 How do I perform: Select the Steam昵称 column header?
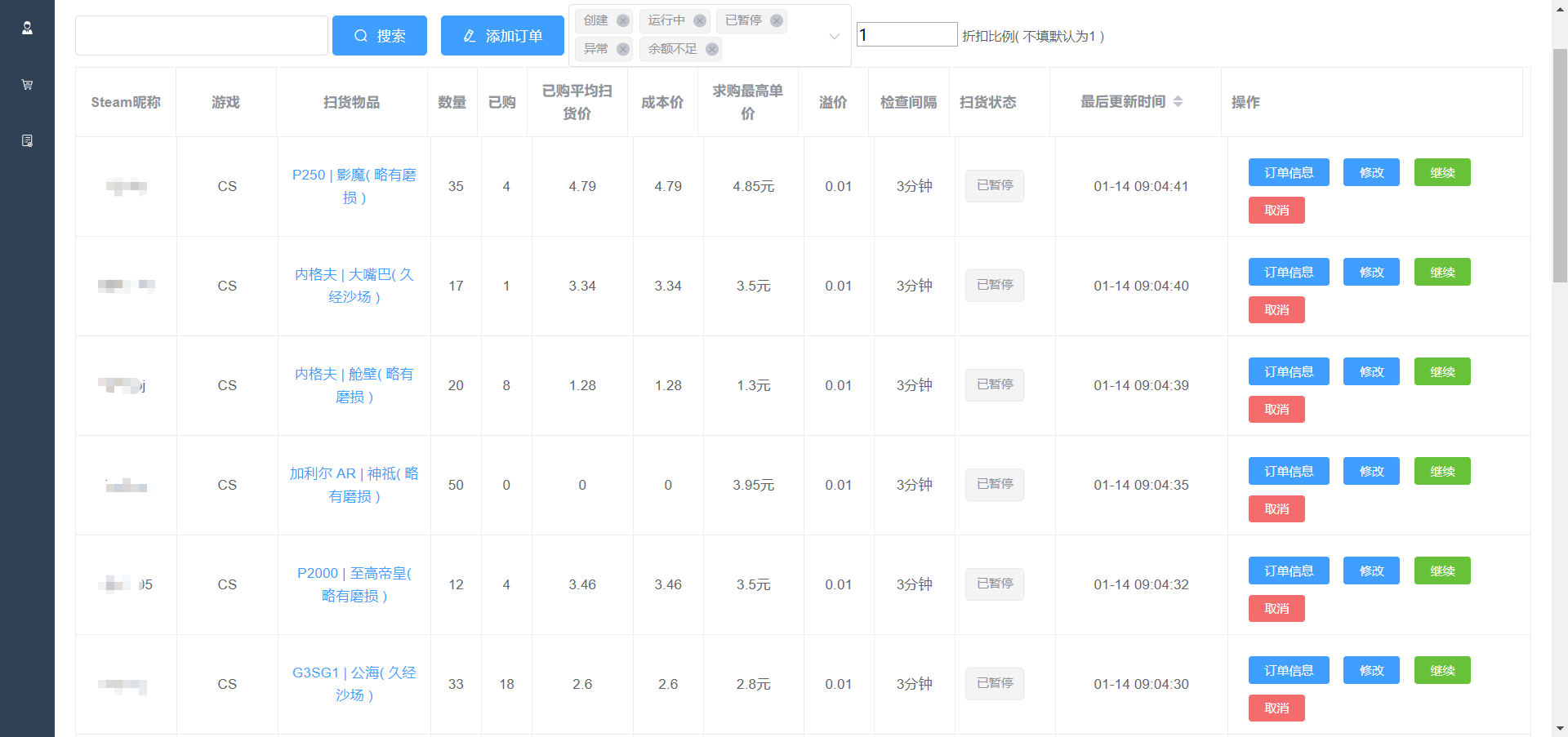[x=126, y=102]
